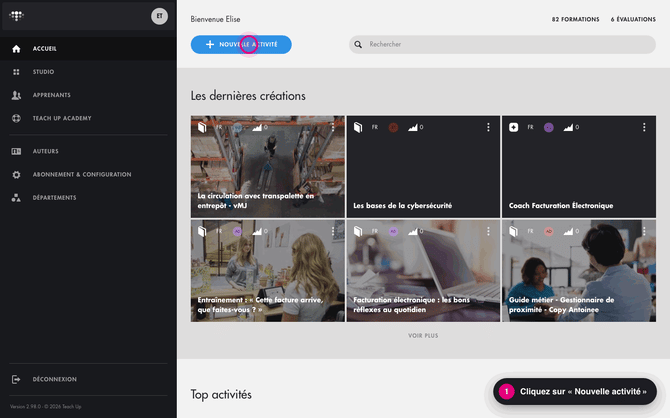This screenshot has width=670, height=418.
Task: Click red author avatar on cybersécurité card
Action: click(x=393, y=127)
